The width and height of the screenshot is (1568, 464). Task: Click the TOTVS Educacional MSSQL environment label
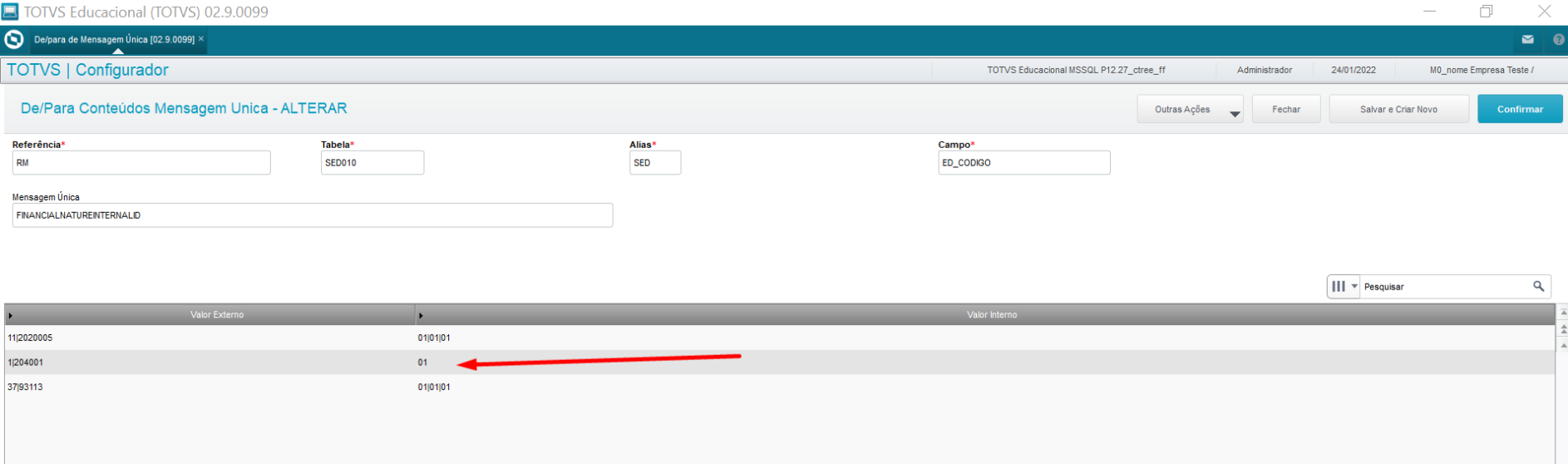1076,70
